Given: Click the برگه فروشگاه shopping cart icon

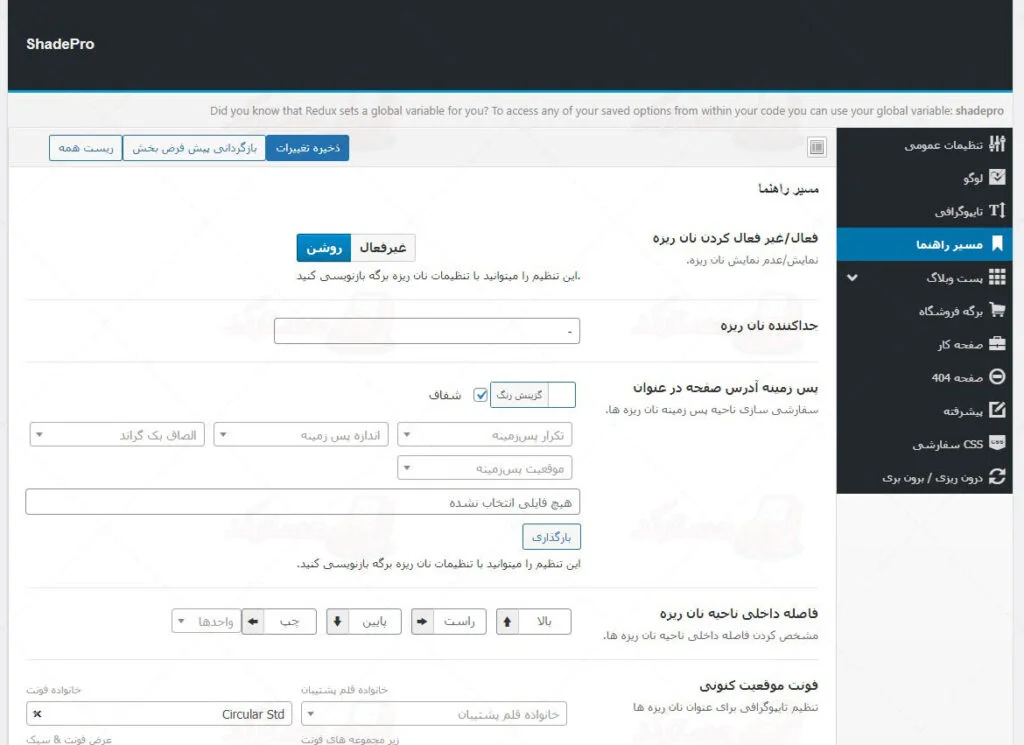Looking at the screenshot, I should [x=998, y=310].
